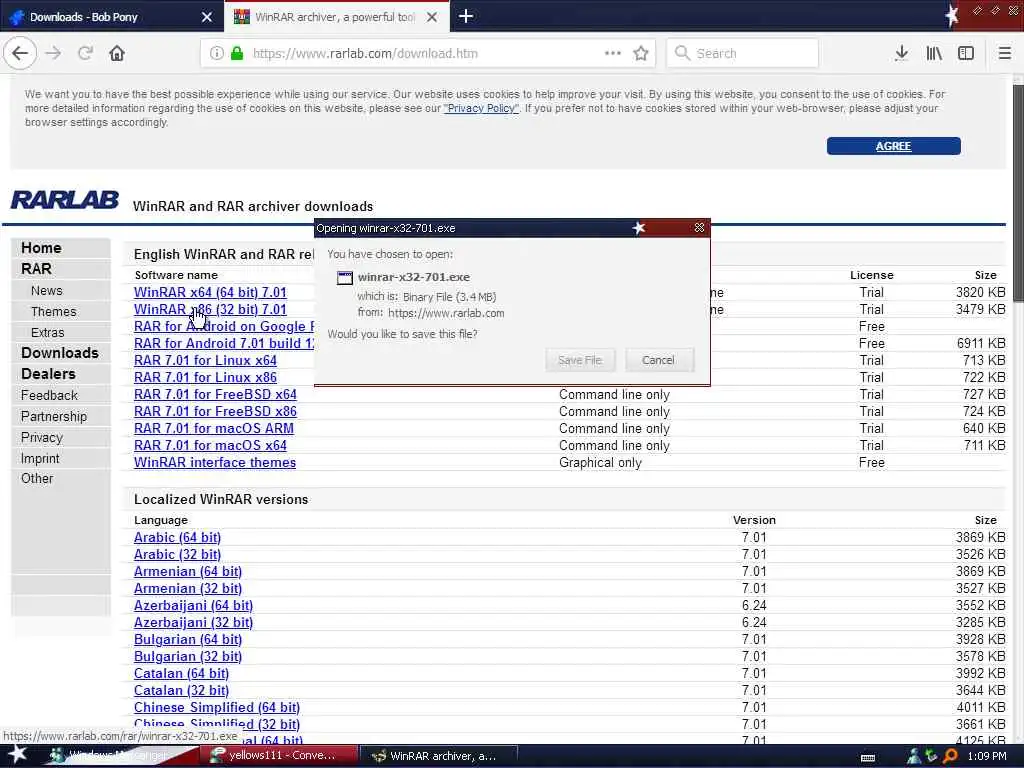Open a new tab with the plus icon
Image resolution: width=1024 pixels, height=768 pixels.
tap(466, 16)
